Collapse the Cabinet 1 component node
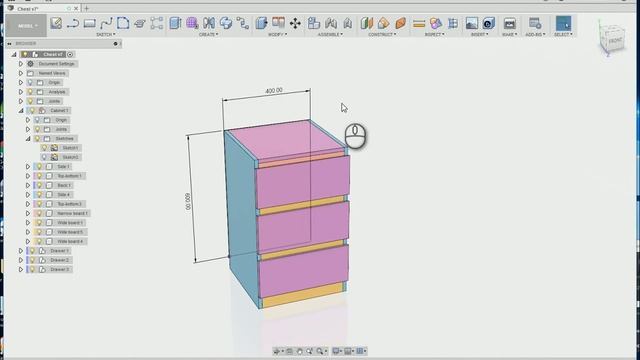 click(21, 111)
